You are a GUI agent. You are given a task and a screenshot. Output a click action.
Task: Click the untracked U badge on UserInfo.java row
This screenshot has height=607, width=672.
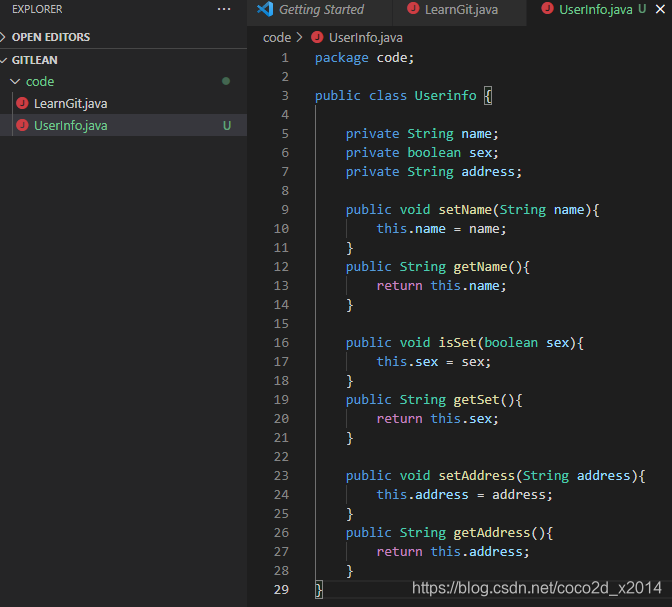pos(227,126)
